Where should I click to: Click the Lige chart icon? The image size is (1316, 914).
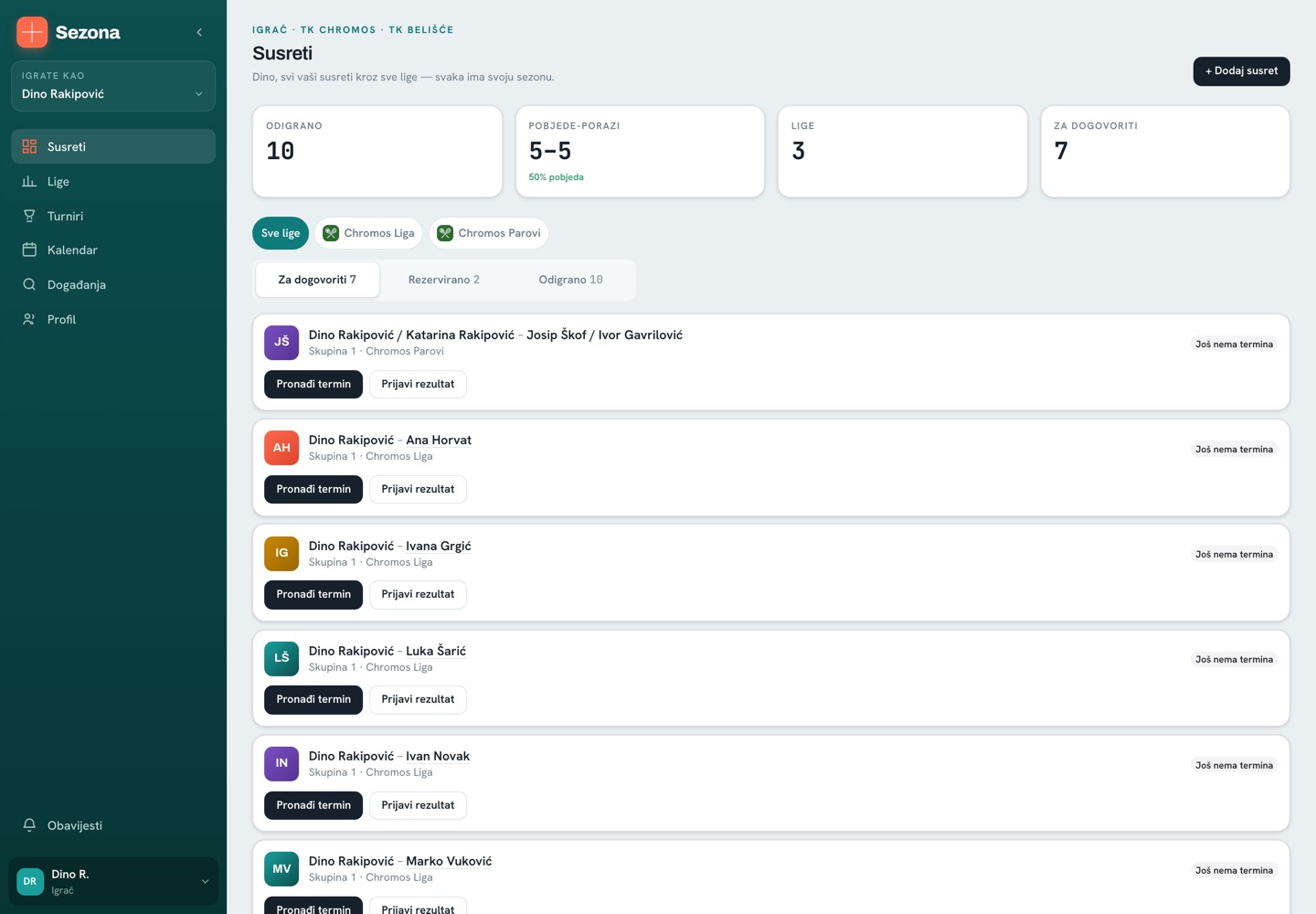coord(29,181)
